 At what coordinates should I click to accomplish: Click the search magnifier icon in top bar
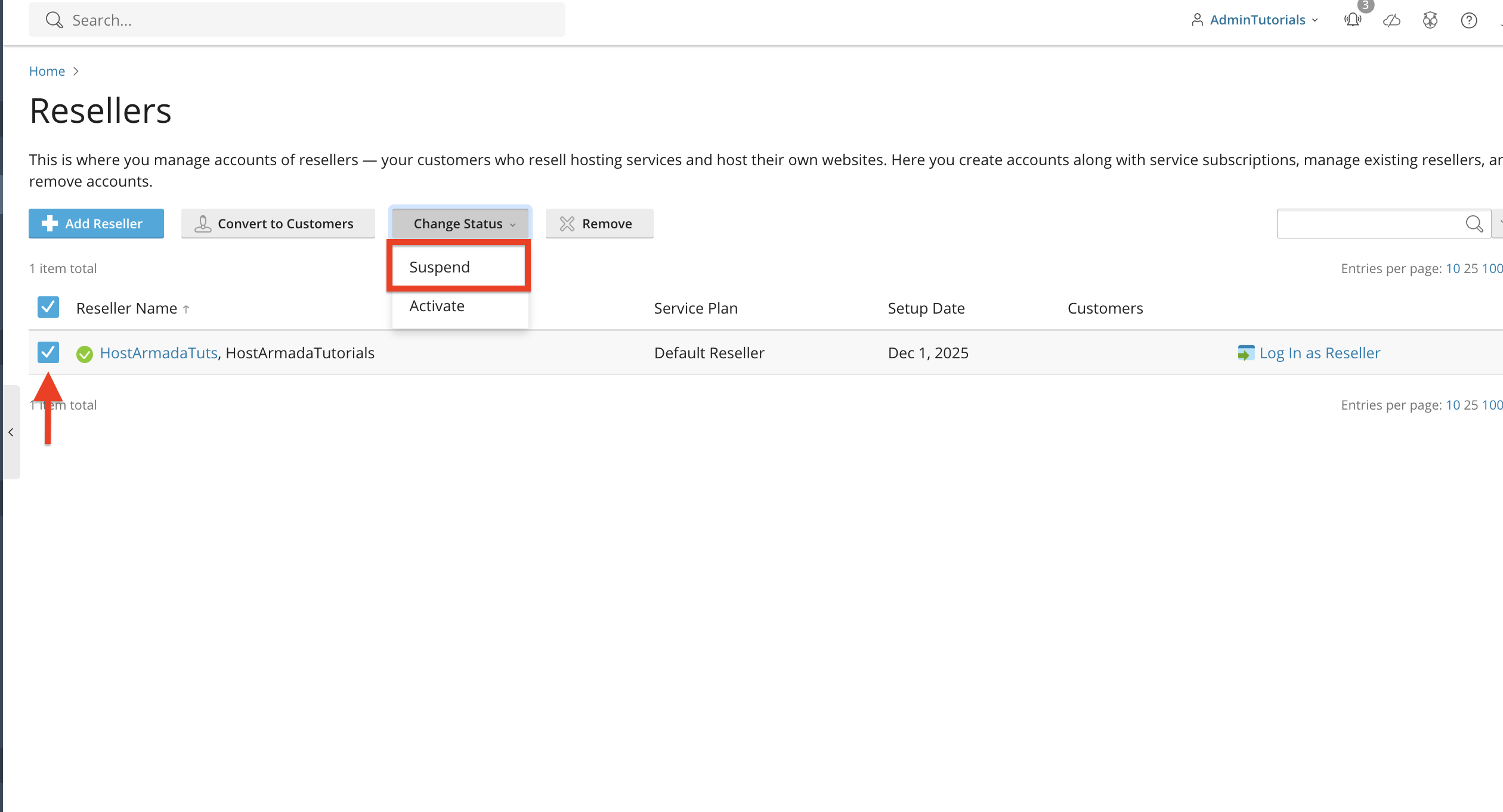54,20
